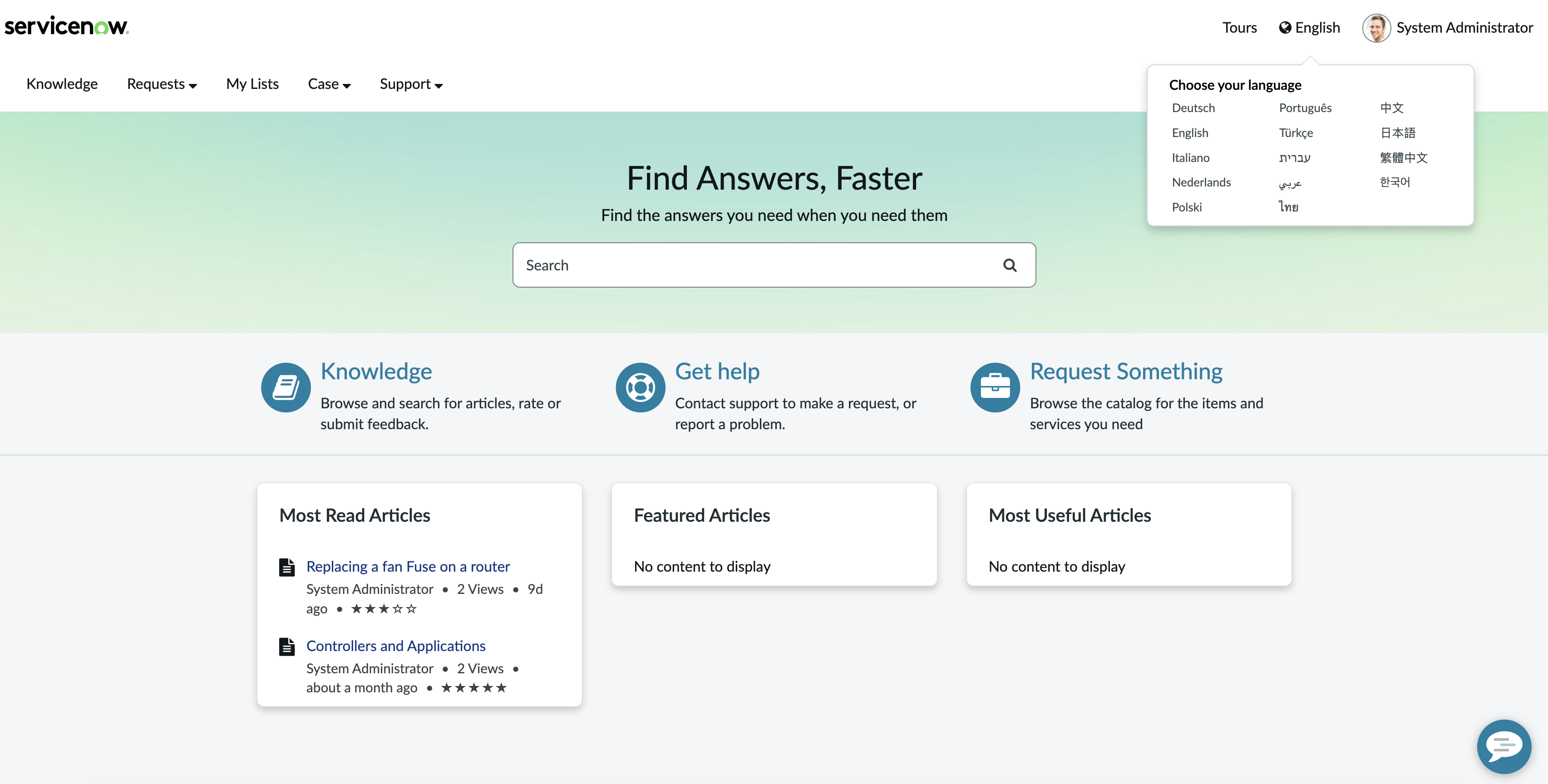
Task: Click five-star rating of Controllers article
Action: 473,688
